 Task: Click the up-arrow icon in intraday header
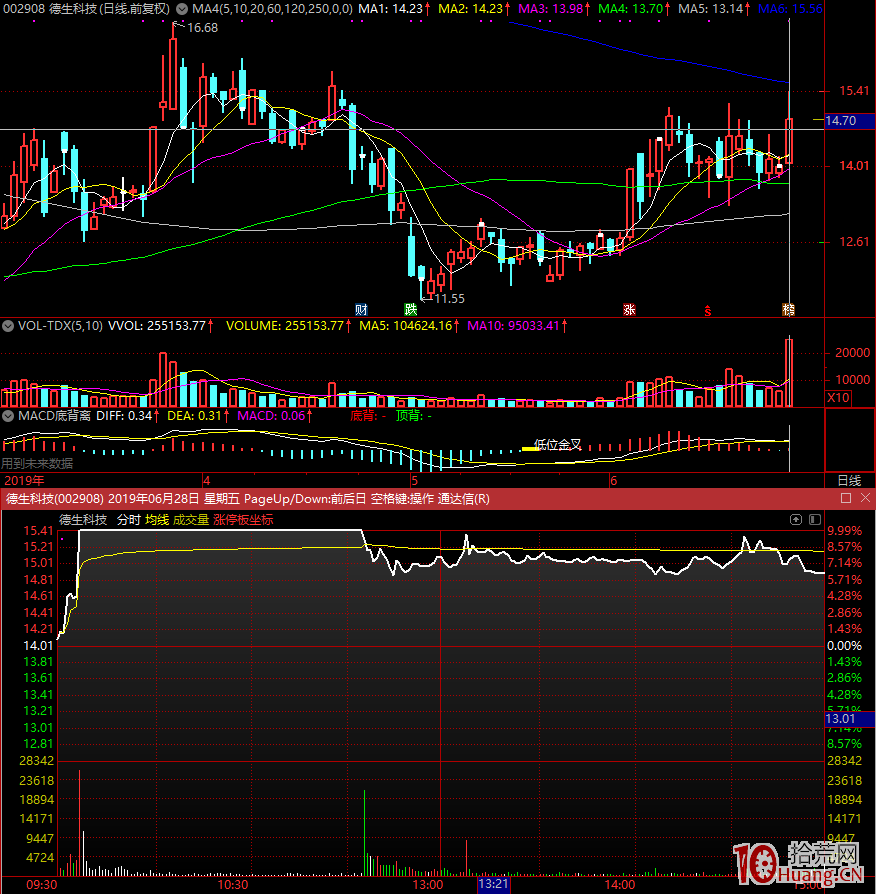(x=796, y=520)
